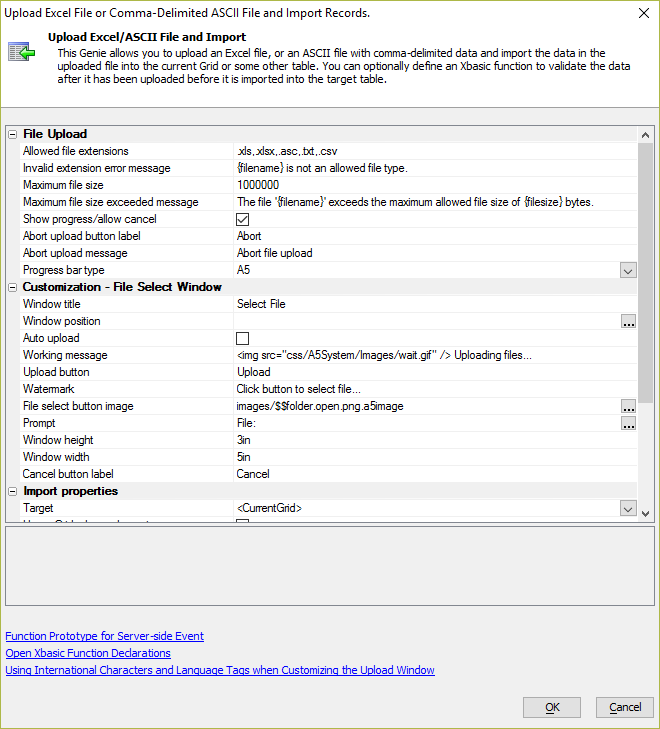Select the Watermark property label
Viewport: 660px width, 729px height.
pyautogui.click(x=49, y=389)
